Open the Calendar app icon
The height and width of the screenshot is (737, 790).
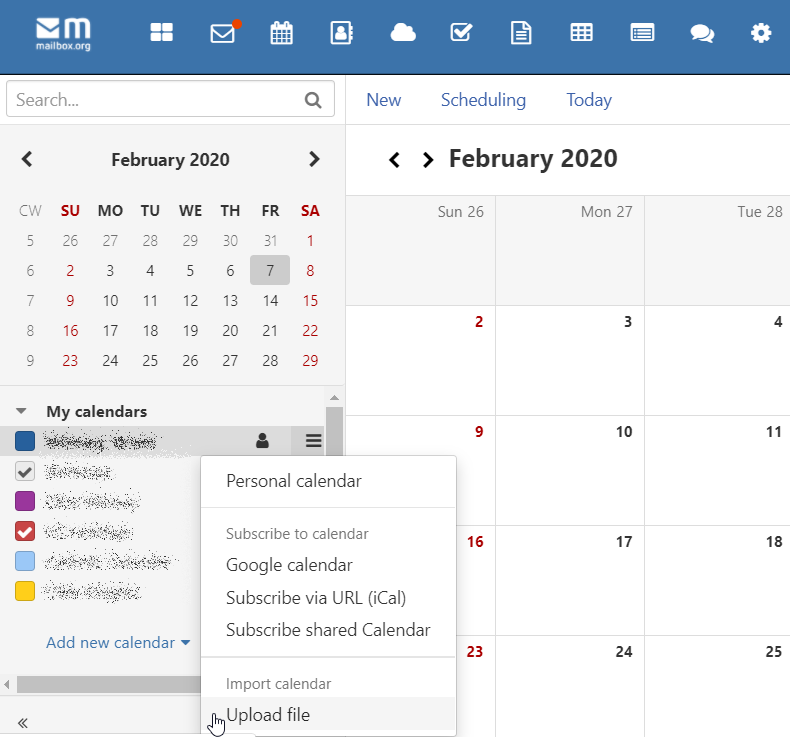click(282, 33)
